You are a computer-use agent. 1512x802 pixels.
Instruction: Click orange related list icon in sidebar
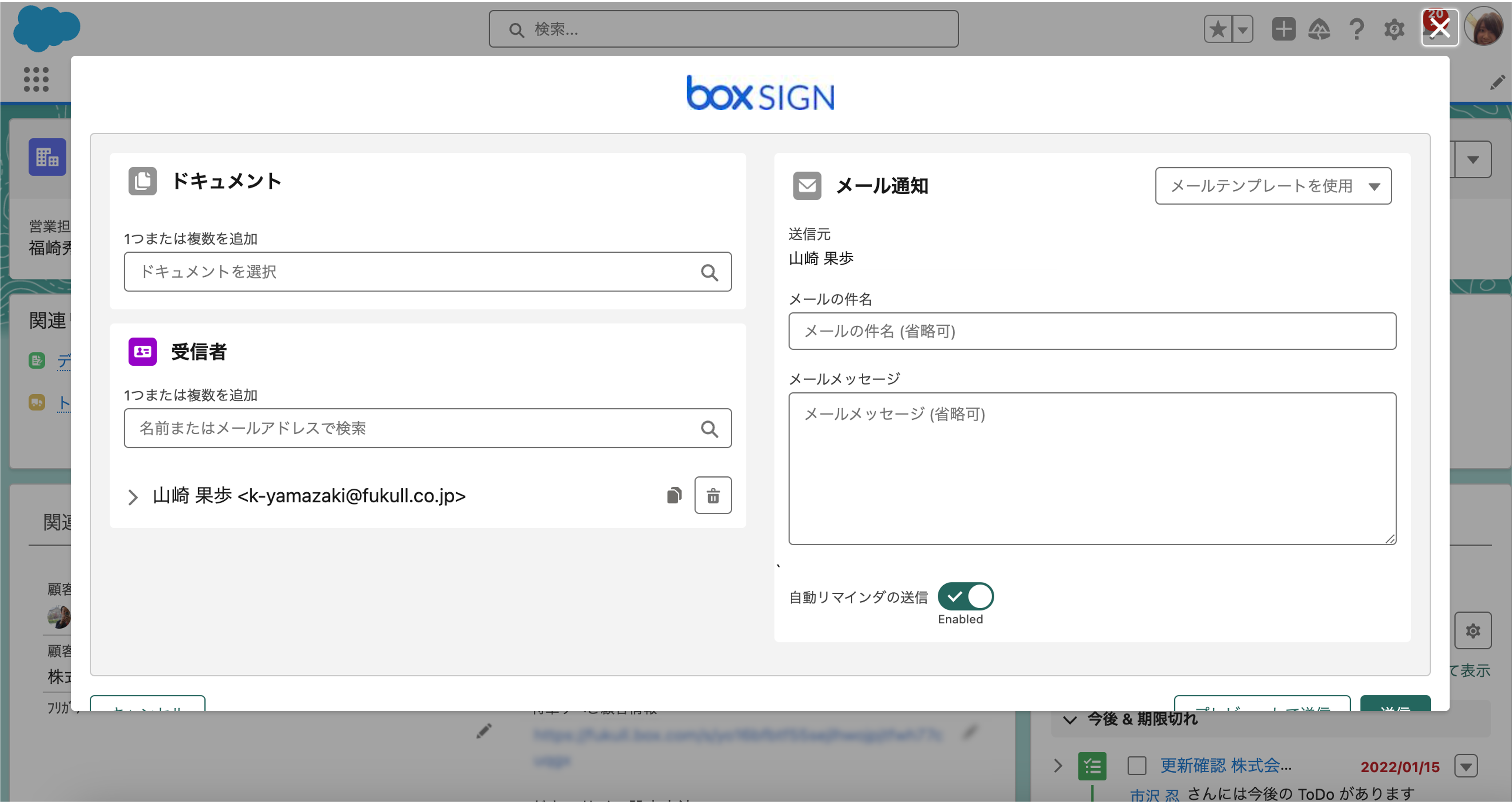tap(37, 402)
